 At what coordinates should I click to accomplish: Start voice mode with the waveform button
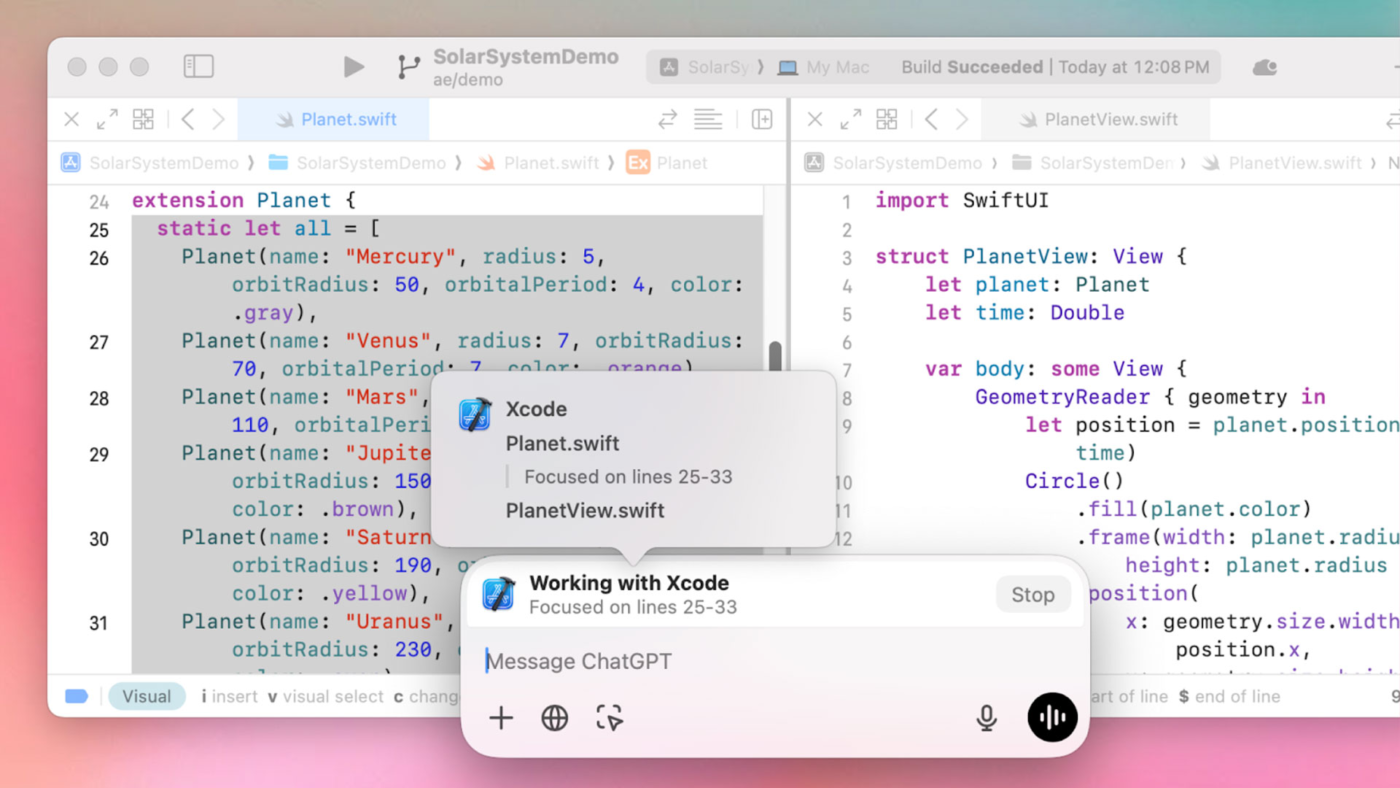coord(1052,718)
